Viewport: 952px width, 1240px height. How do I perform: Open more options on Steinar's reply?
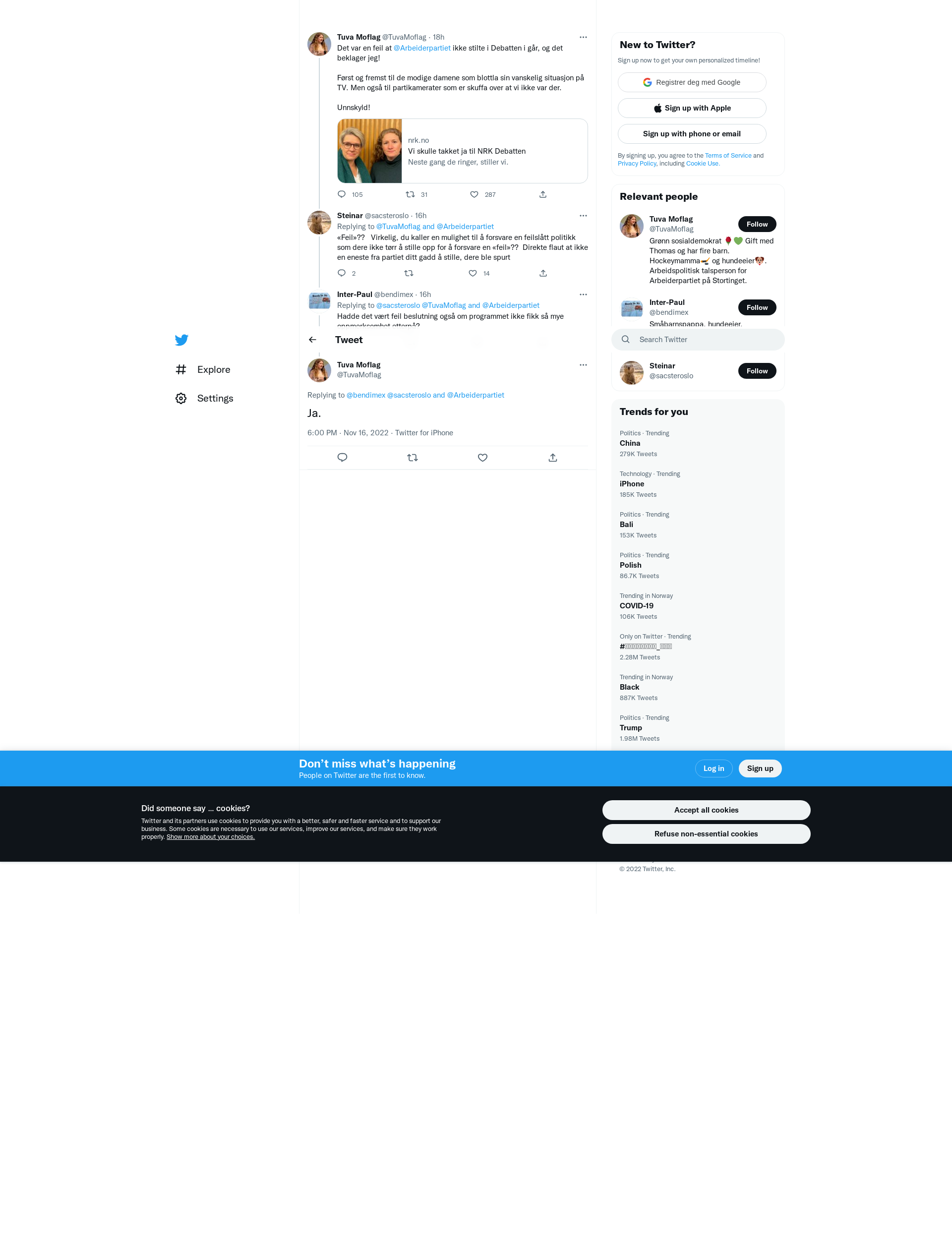[583, 216]
